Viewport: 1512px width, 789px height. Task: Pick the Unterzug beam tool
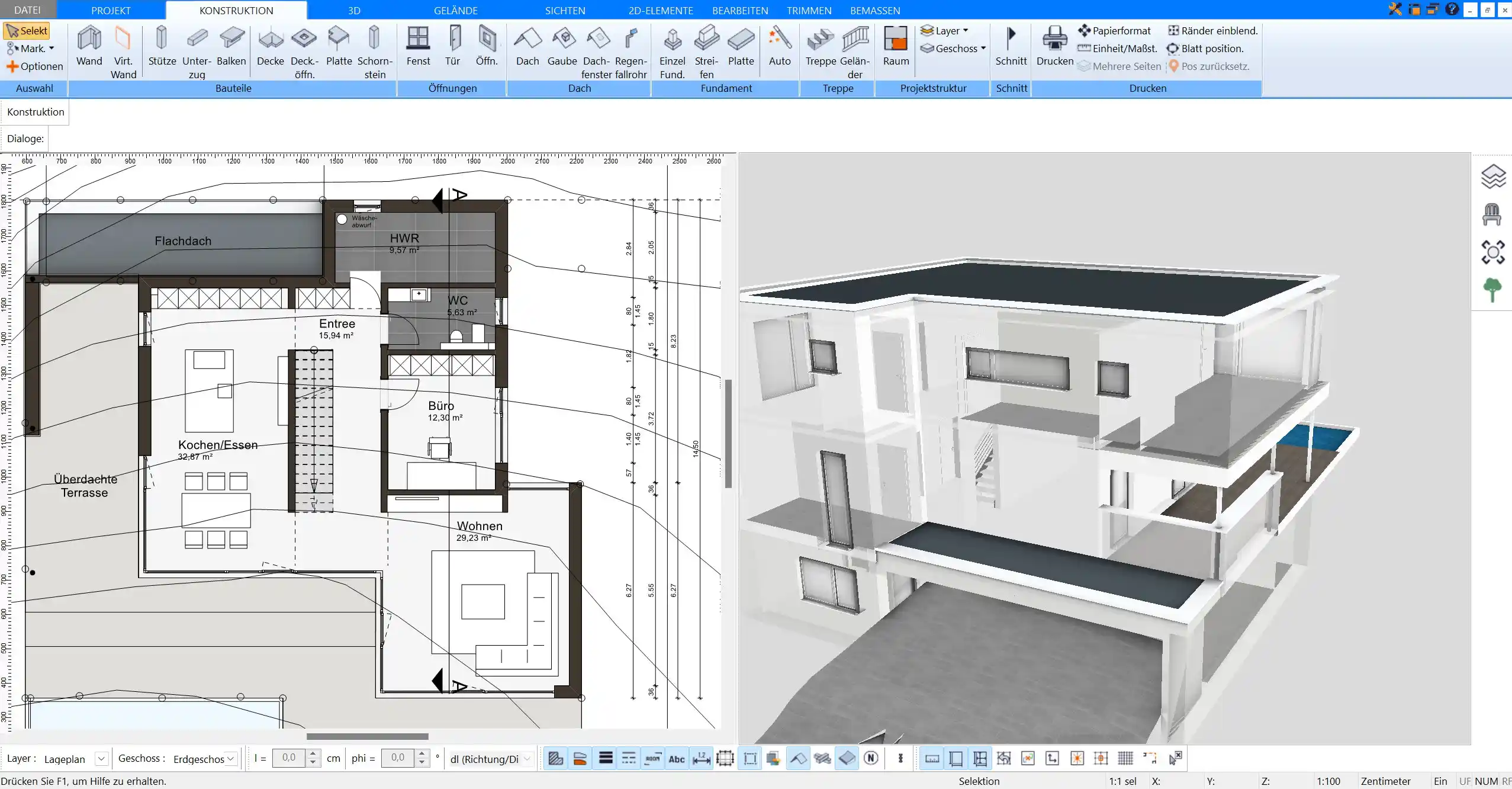click(x=197, y=52)
